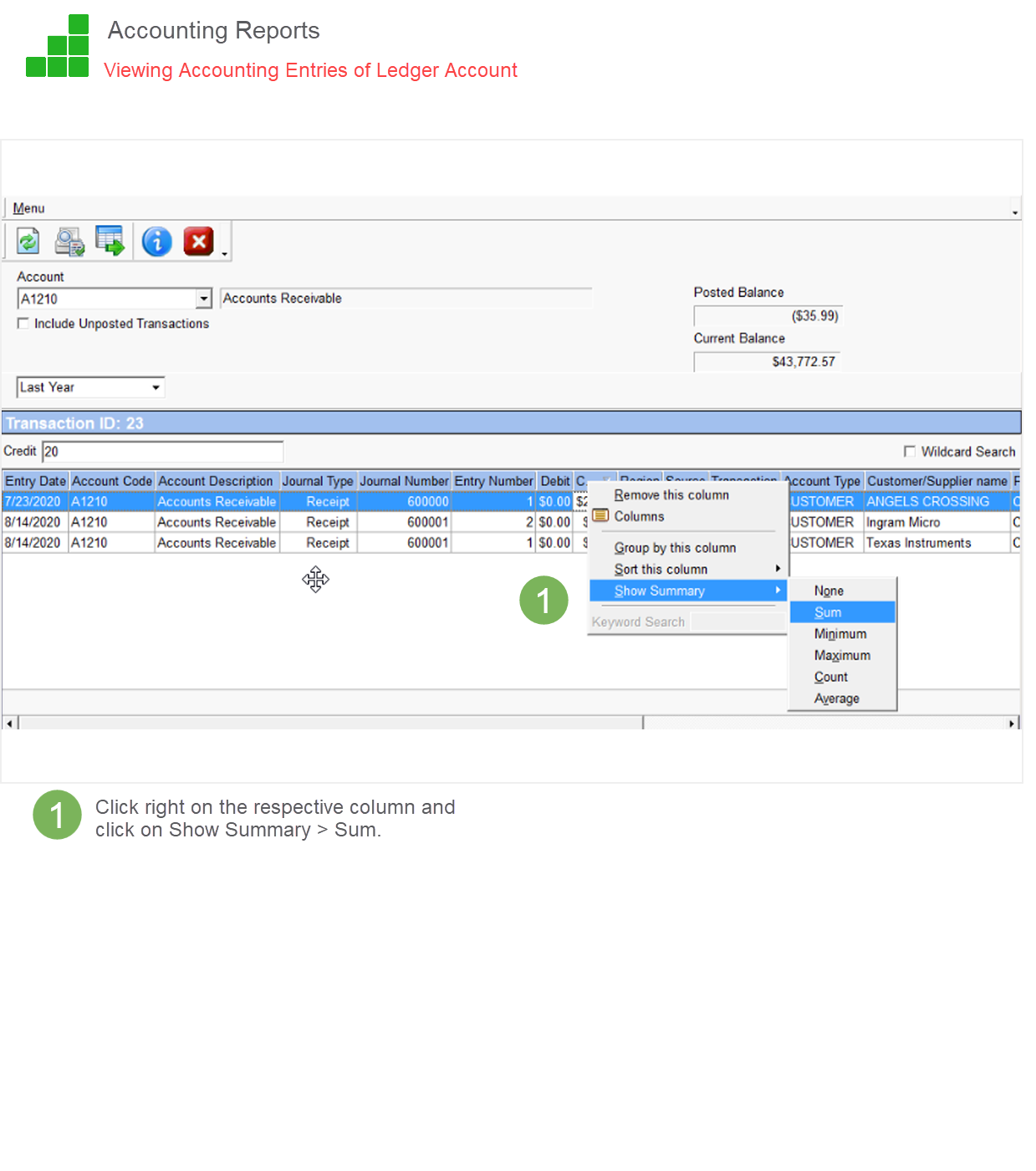Open the Account A1210 dropdown
The width and height of the screenshot is (1036, 1171).
pyautogui.click(x=204, y=299)
